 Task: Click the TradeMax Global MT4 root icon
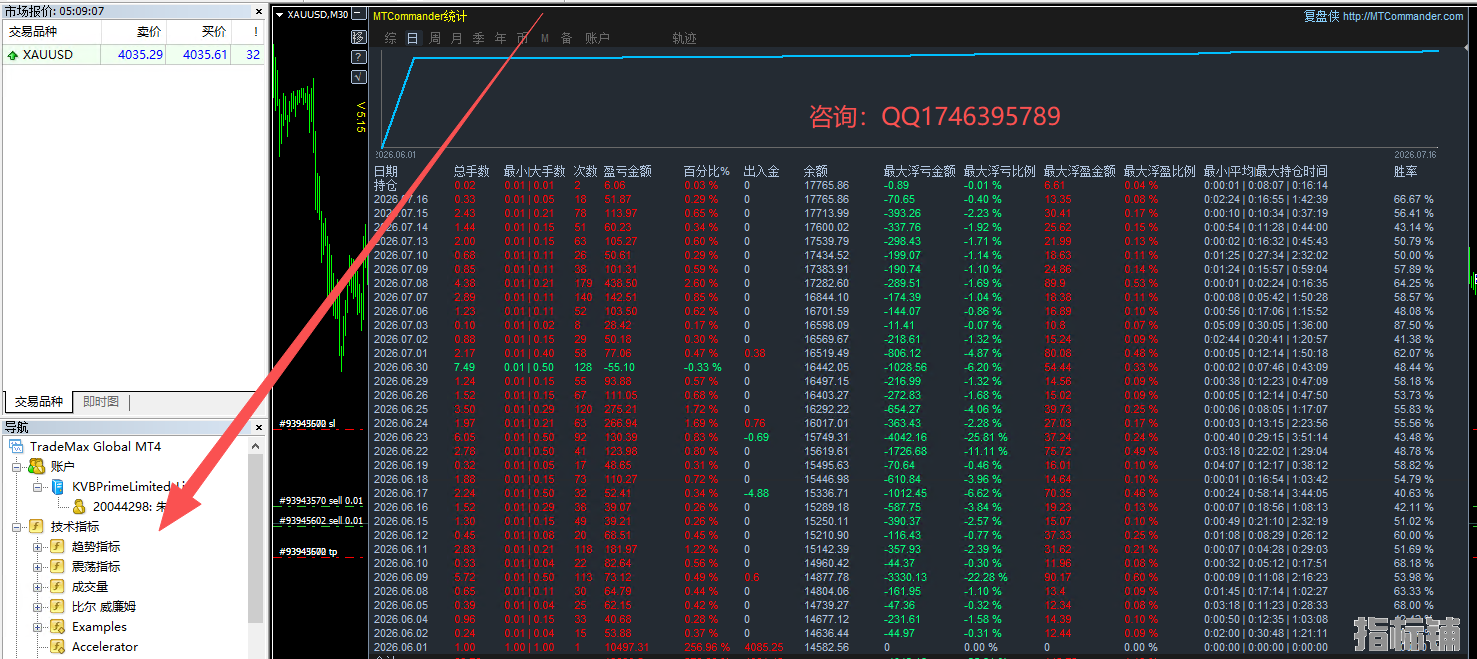point(17,446)
